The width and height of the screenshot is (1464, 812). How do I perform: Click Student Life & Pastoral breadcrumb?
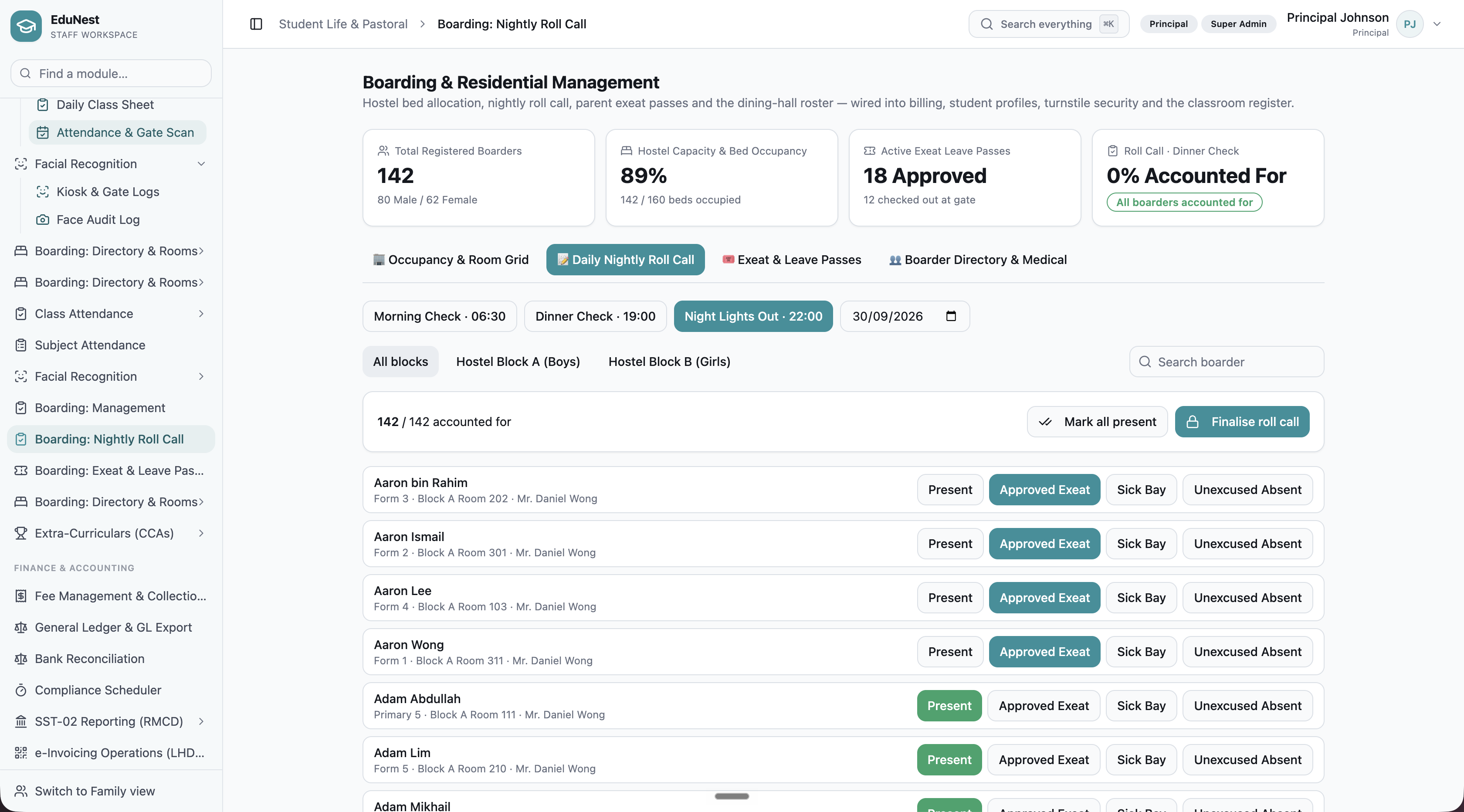tap(343, 24)
